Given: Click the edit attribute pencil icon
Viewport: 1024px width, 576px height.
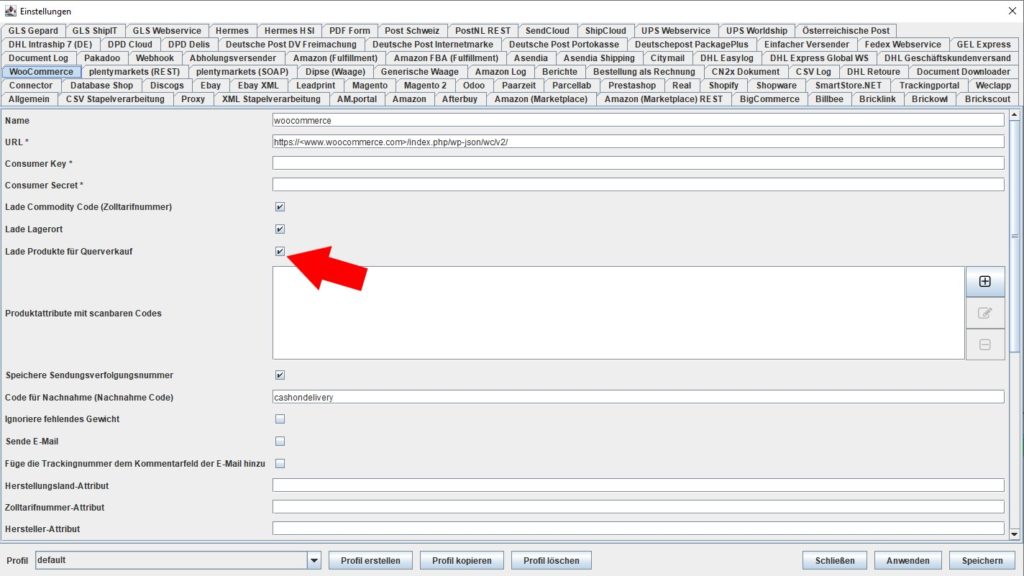Looking at the screenshot, I should pyautogui.click(x=985, y=313).
